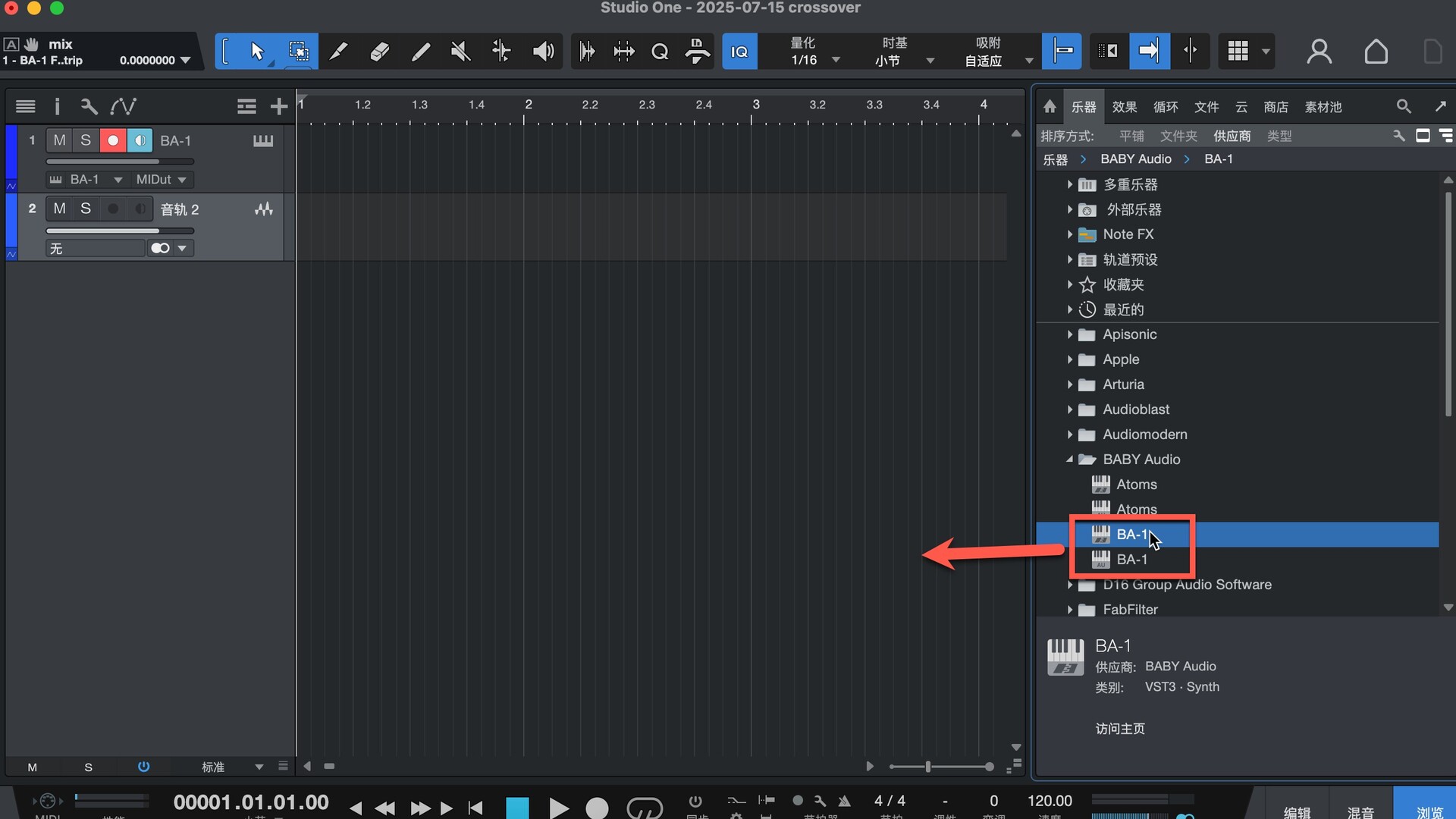Click the stop transport button
1456x819 pixels.
517,808
